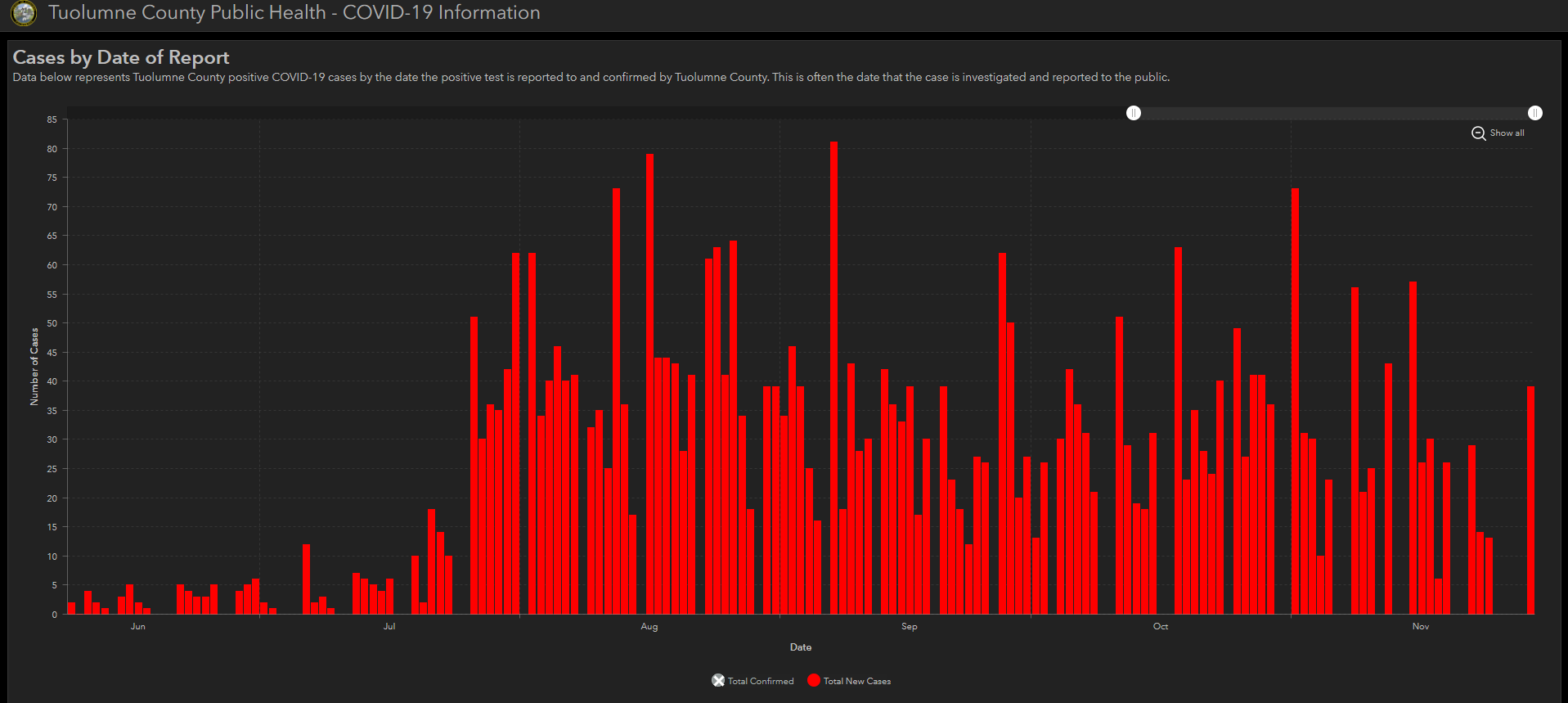Image resolution: width=1568 pixels, height=703 pixels.
Task: Select the leftmost bar in the chart
Action: [71, 608]
